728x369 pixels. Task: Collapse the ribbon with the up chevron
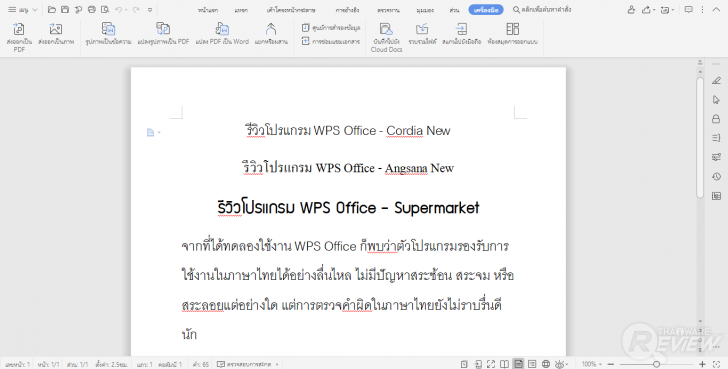point(716,9)
